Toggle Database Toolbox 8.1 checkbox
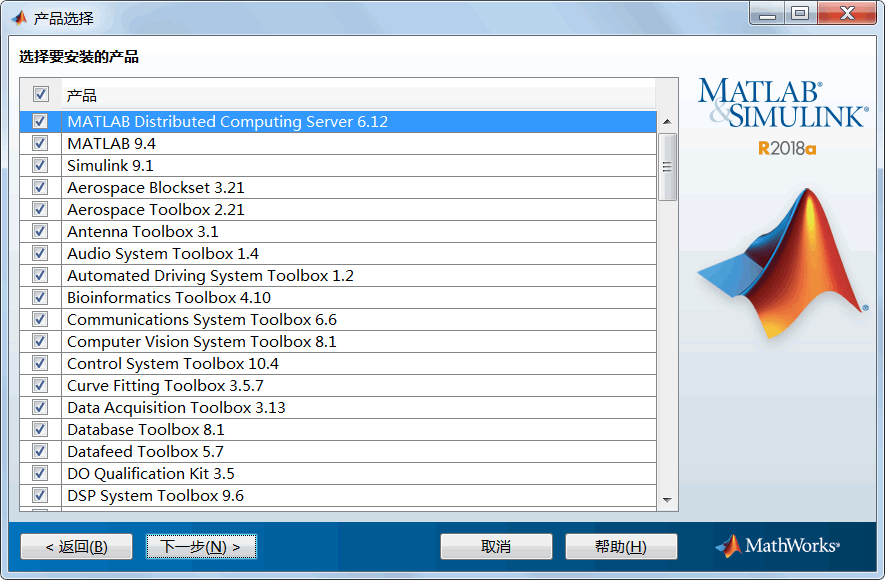Screen dimensions: 885x580 (x=40, y=429)
